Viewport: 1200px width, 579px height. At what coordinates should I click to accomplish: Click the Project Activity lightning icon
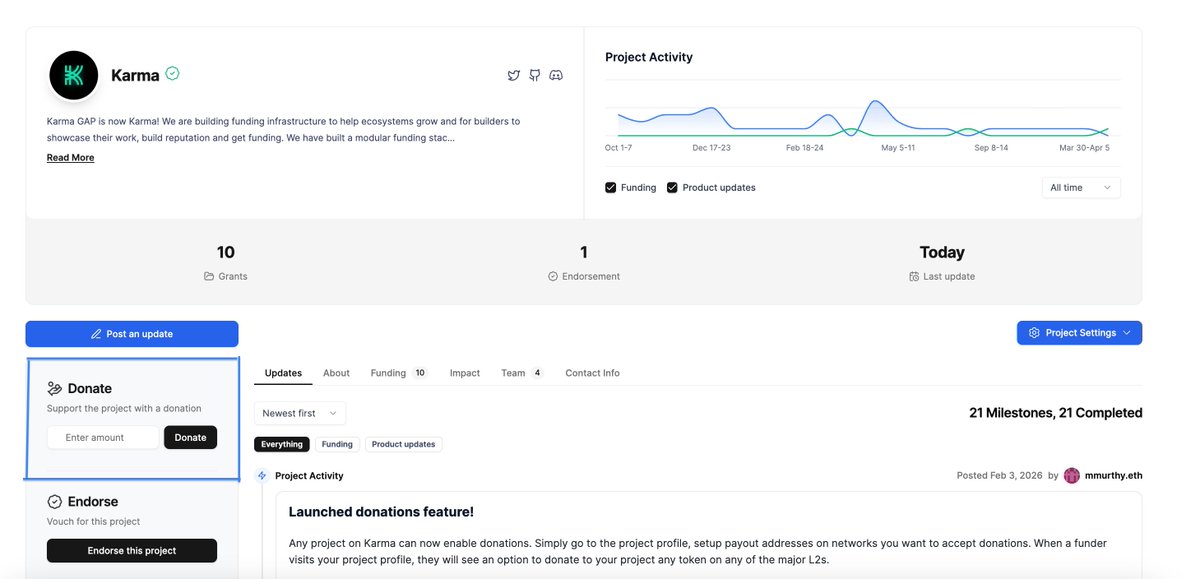[x=262, y=476]
